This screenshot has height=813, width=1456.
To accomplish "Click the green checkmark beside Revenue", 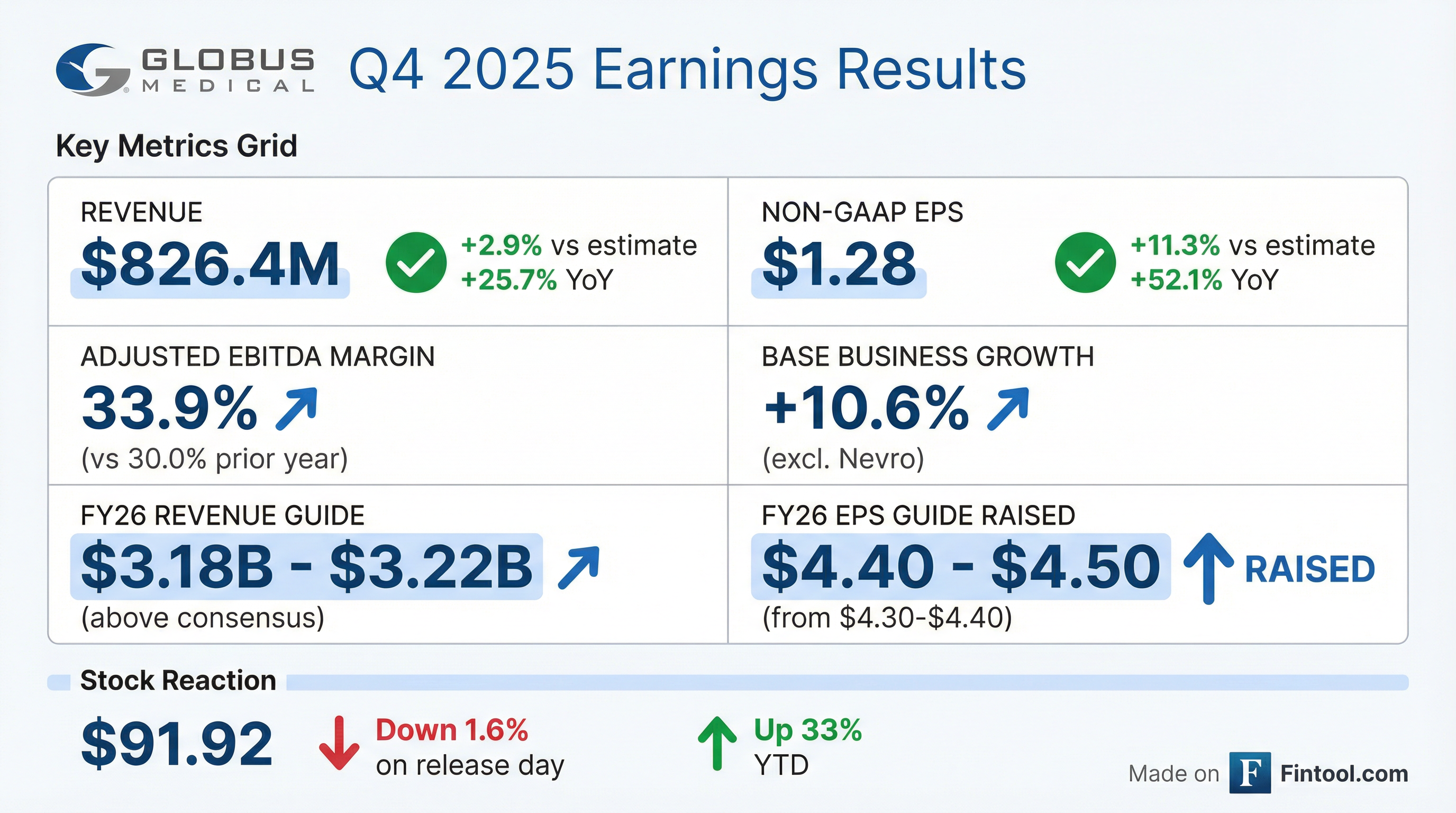I will pos(416,263).
